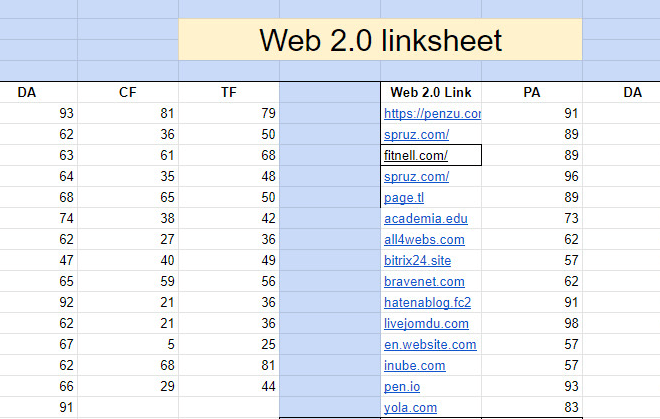Select PA cell with value 83
The width and height of the screenshot is (660, 419).
tap(532, 408)
